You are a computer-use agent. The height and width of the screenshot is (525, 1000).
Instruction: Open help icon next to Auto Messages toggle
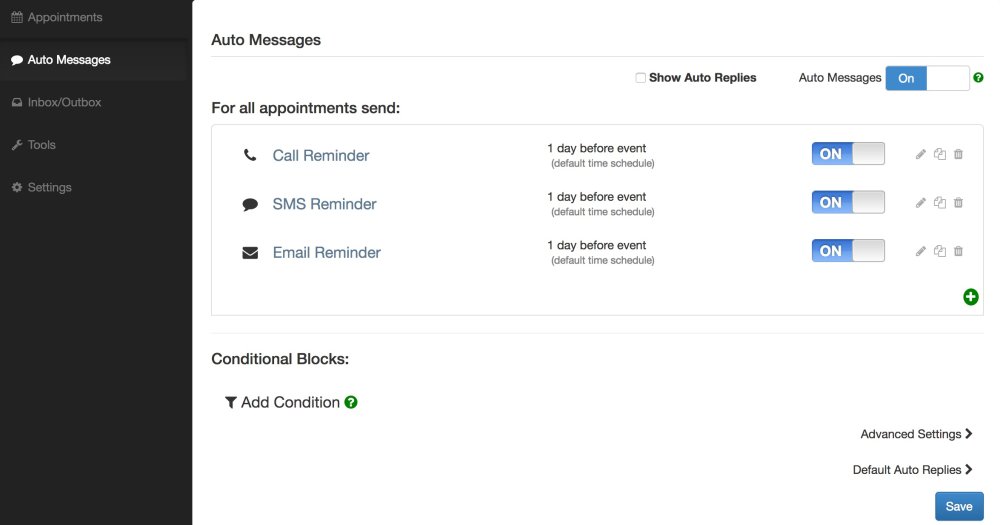978,78
